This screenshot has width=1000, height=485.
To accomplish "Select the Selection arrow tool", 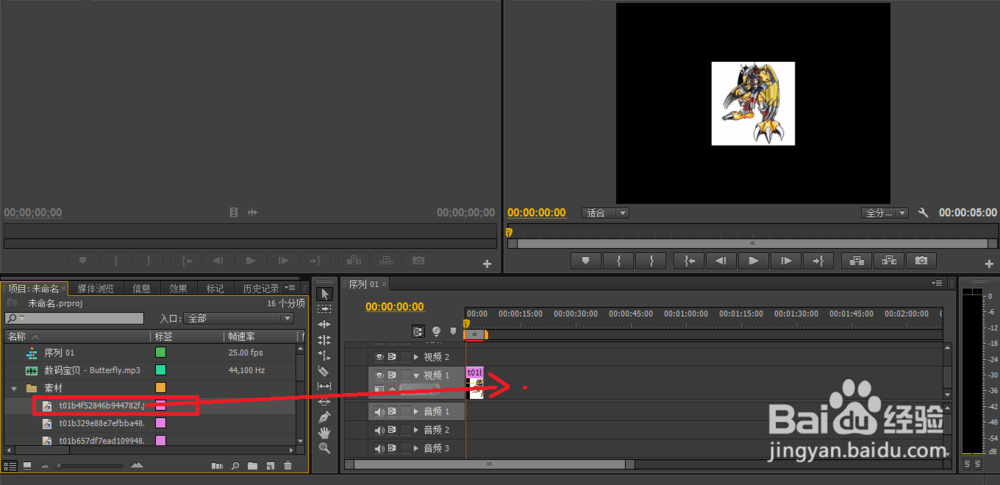I will click(x=325, y=294).
